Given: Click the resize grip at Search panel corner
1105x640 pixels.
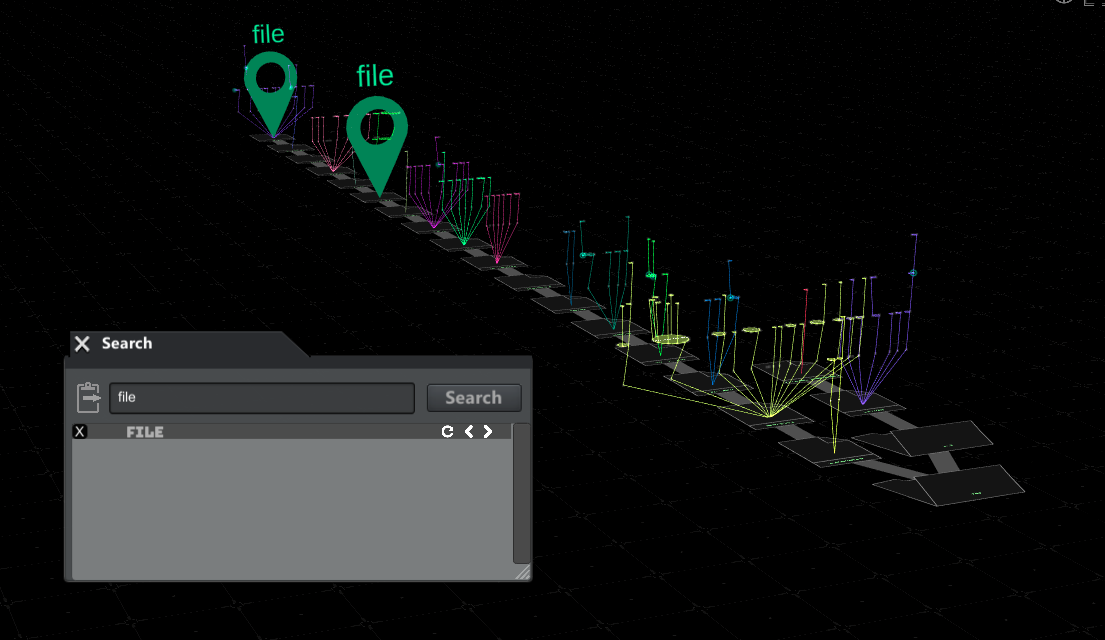Looking at the screenshot, I should (522, 572).
